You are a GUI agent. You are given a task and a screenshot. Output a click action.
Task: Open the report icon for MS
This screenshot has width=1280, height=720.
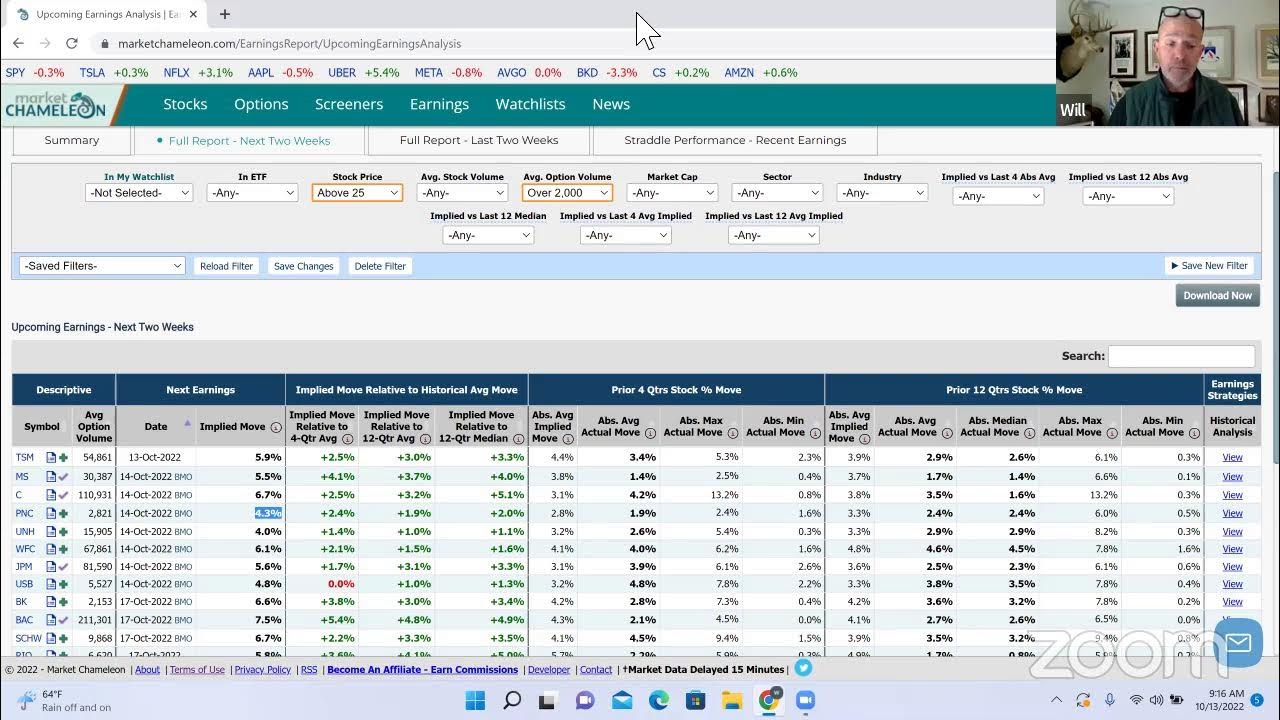51,477
